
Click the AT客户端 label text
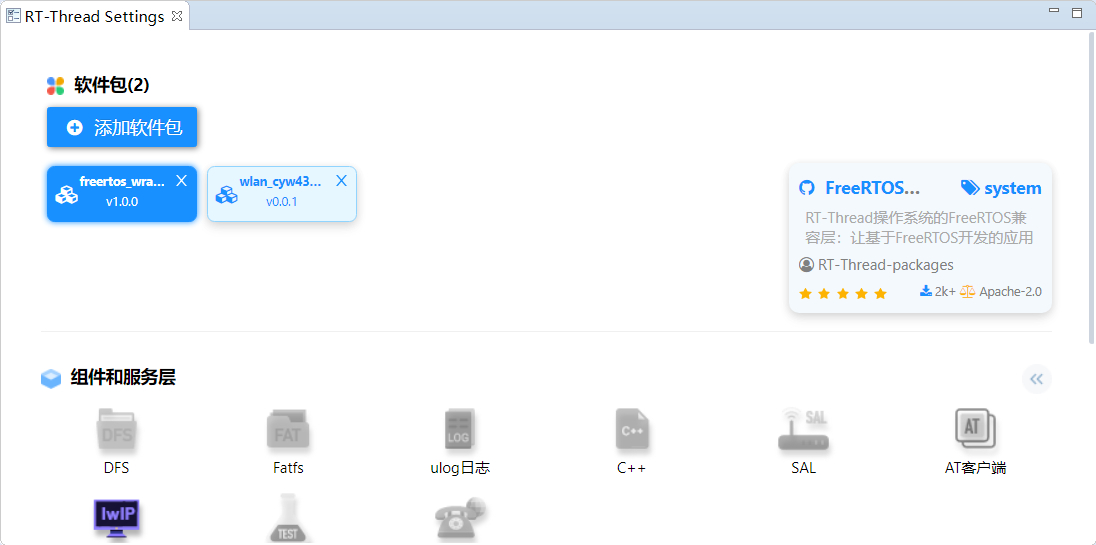pyautogui.click(x=975, y=468)
